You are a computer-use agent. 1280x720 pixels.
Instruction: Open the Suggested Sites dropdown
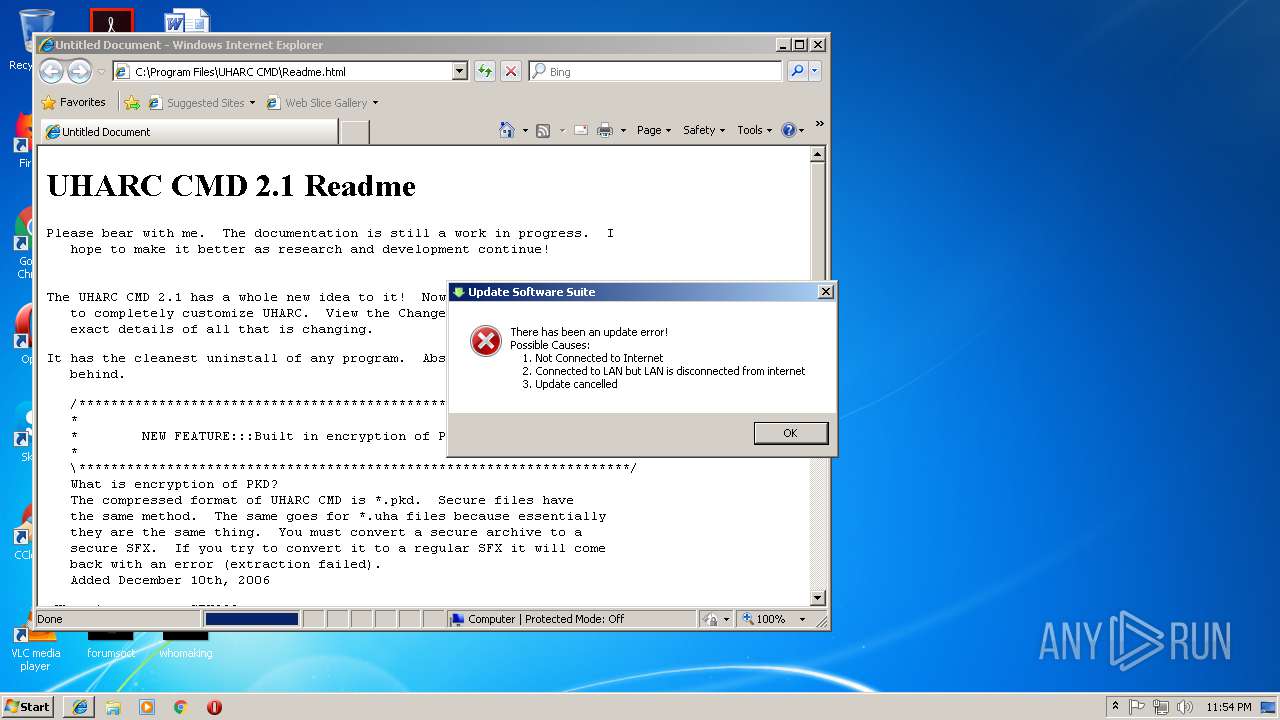tap(252, 103)
